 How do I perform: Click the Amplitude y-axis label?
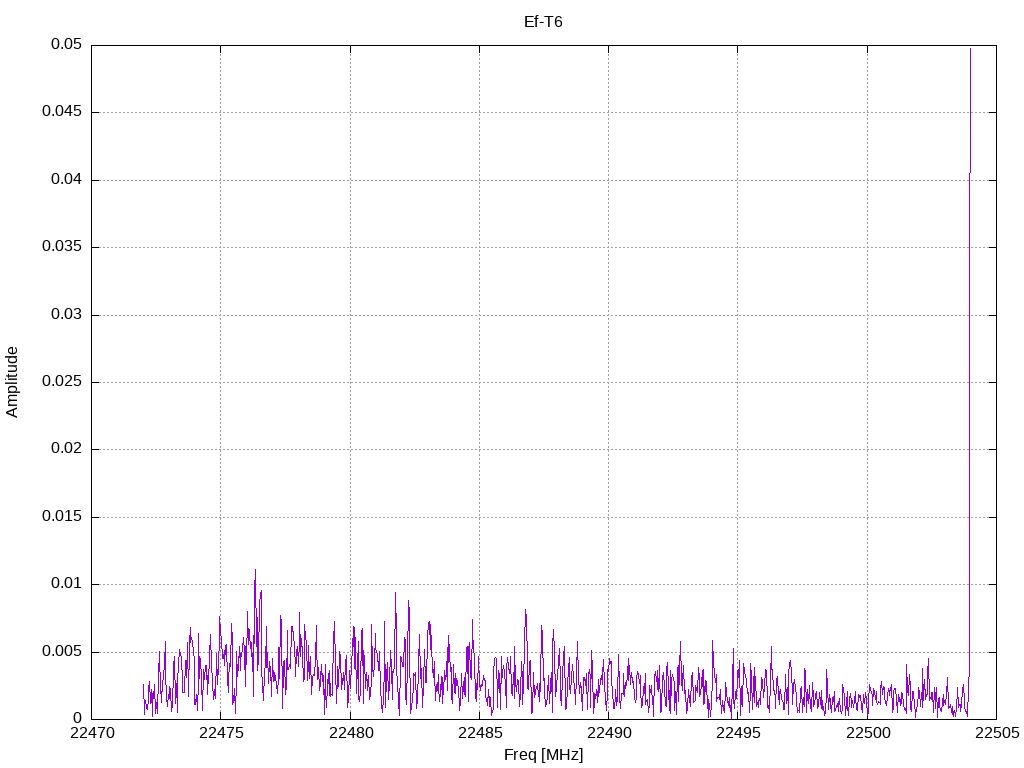12,382
